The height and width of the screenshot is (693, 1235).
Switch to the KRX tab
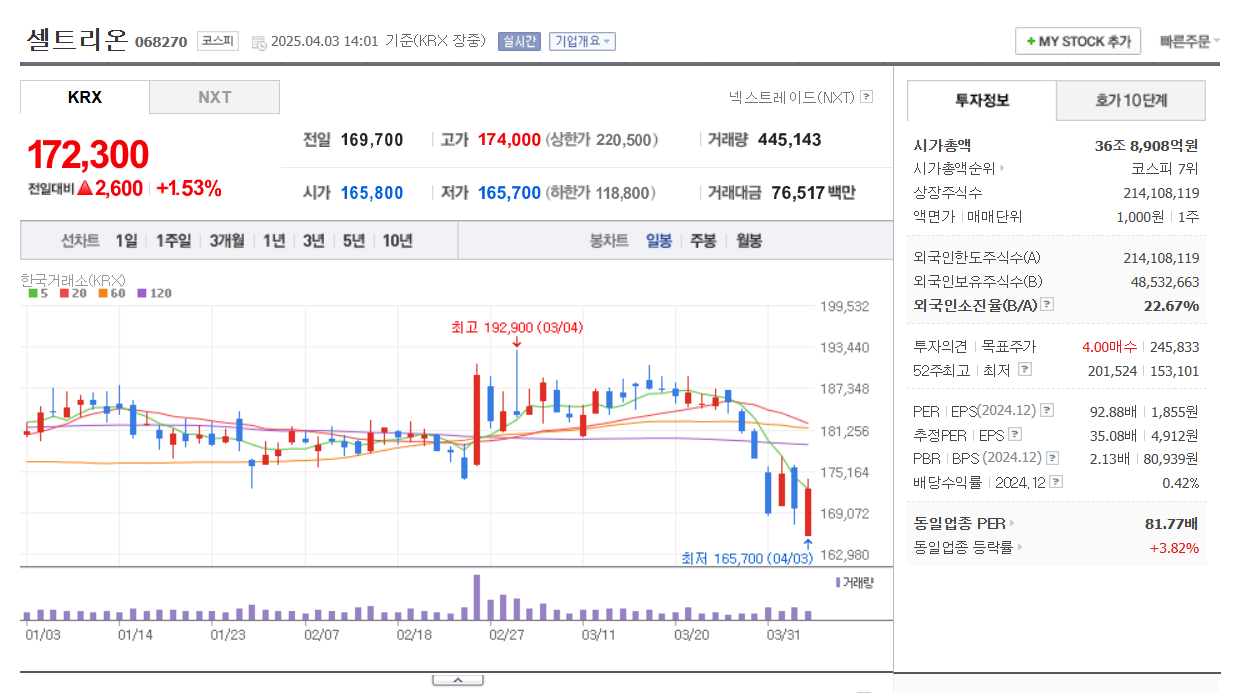click(x=85, y=97)
